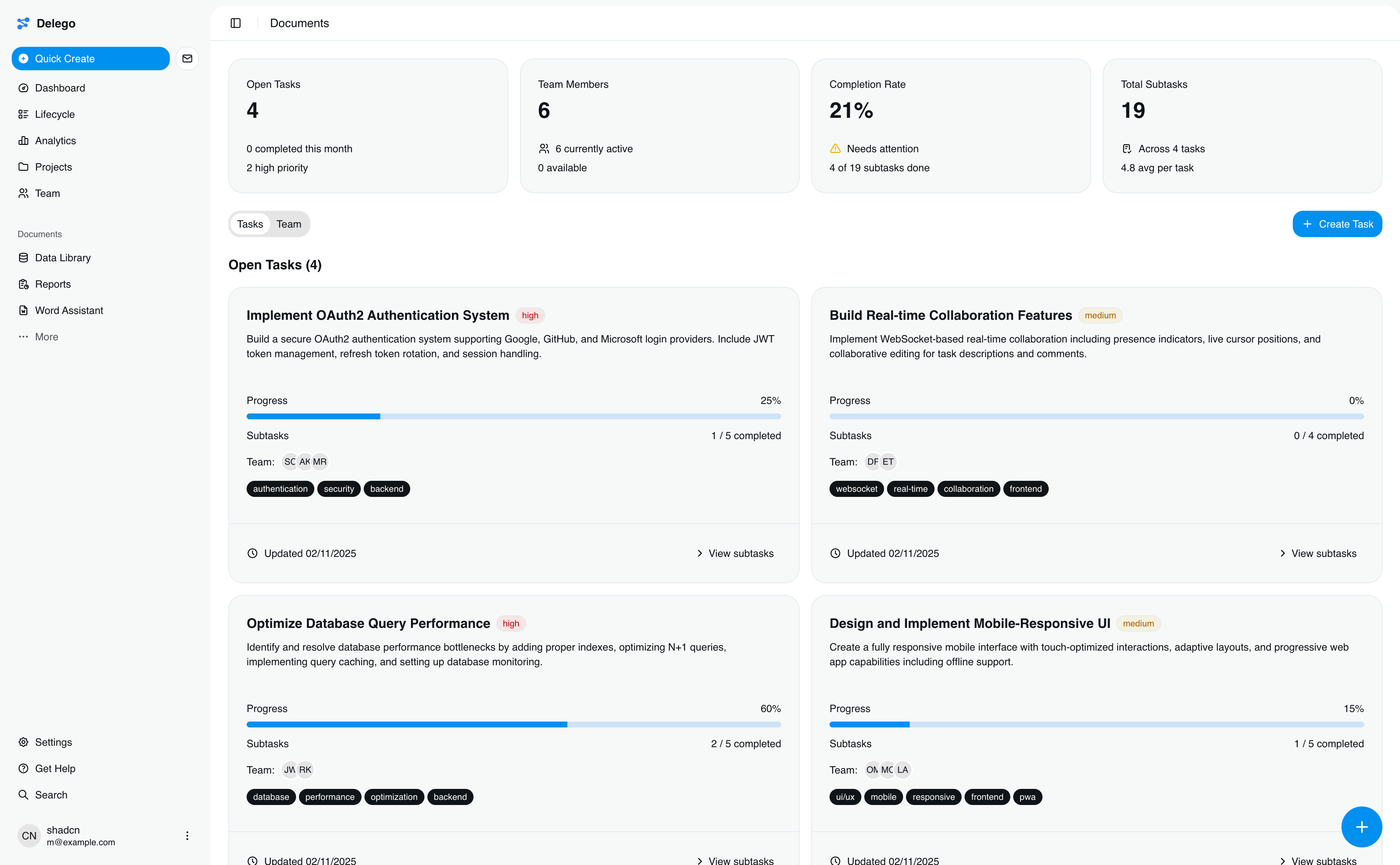Viewport: 1400px width, 865px height.
Task: Open Reports in the sidebar
Action: [x=53, y=284]
